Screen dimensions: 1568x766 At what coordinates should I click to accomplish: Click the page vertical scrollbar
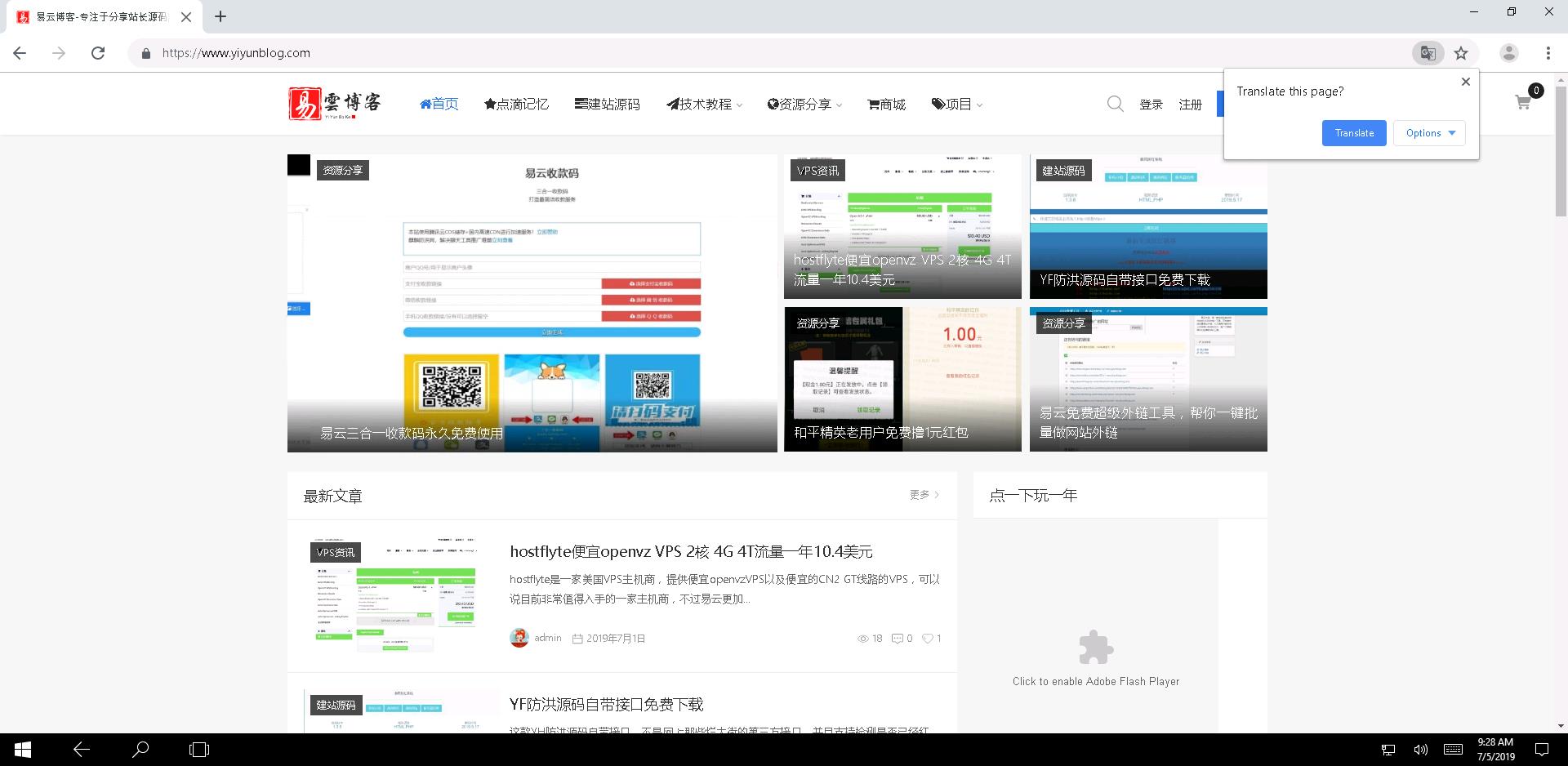tap(1561, 151)
